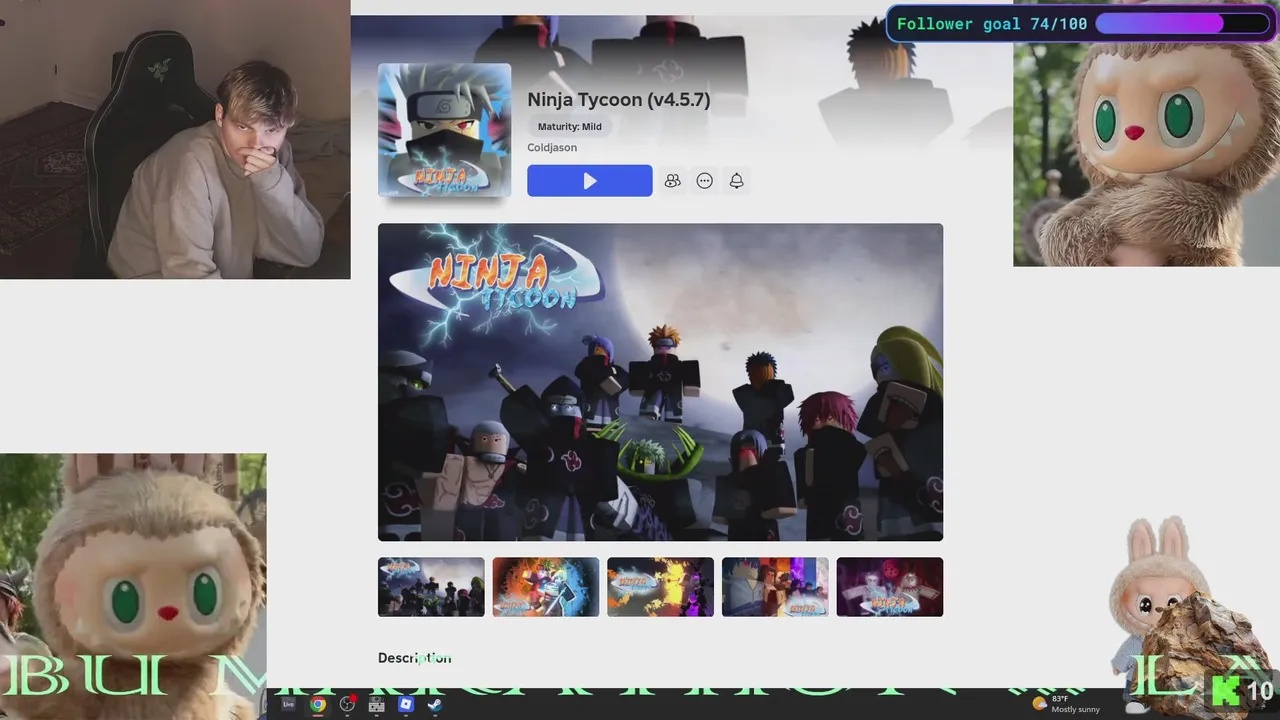The width and height of the screenshot is (1280, 720).
Task: Select the fourth thumbnail with the purple background
Action: [x=775, y=587]
